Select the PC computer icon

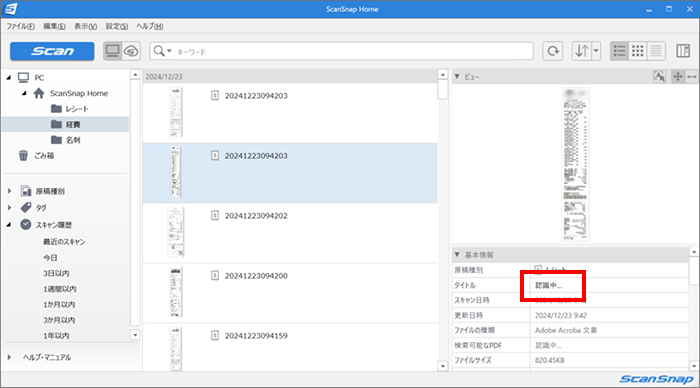pos(23,78)
